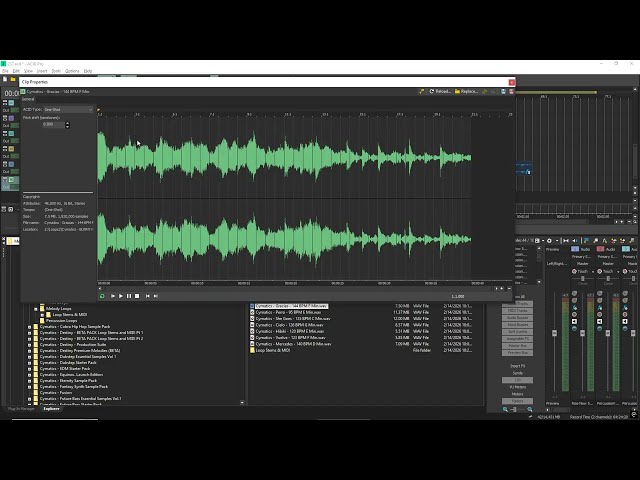Open the Options menu
The image size is (640, 480).
tap(72, 71)
